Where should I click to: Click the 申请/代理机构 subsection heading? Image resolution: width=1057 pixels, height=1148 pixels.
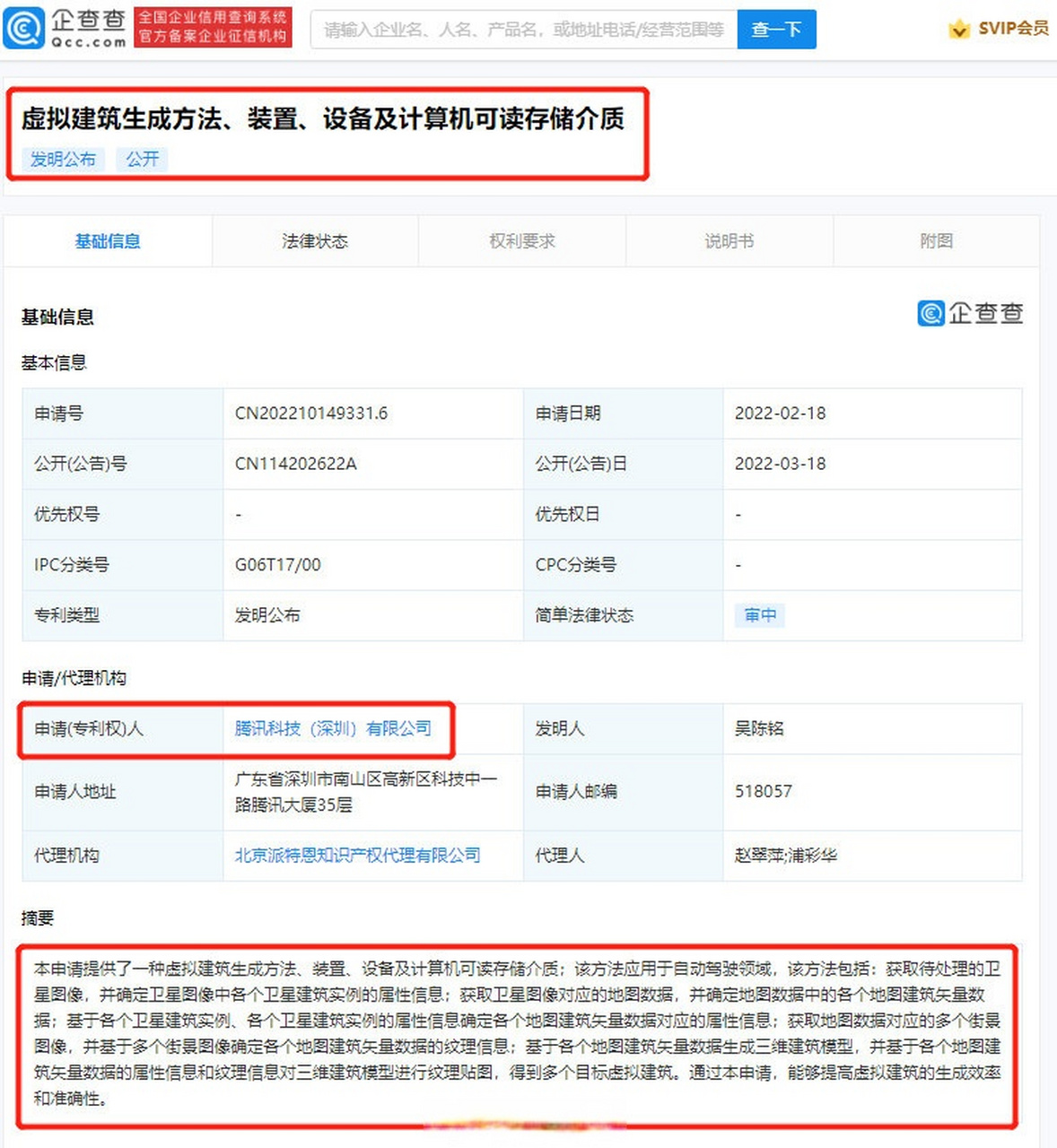(74, 678)
